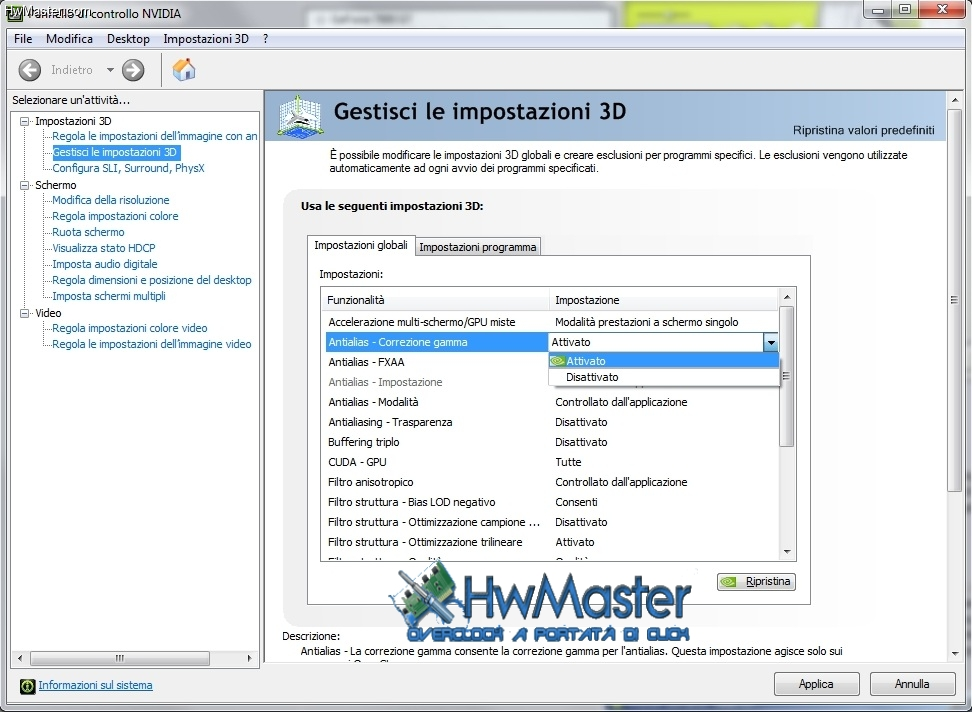
Task: Switch to Impostazioni globali tab
Action: (361, 245)
